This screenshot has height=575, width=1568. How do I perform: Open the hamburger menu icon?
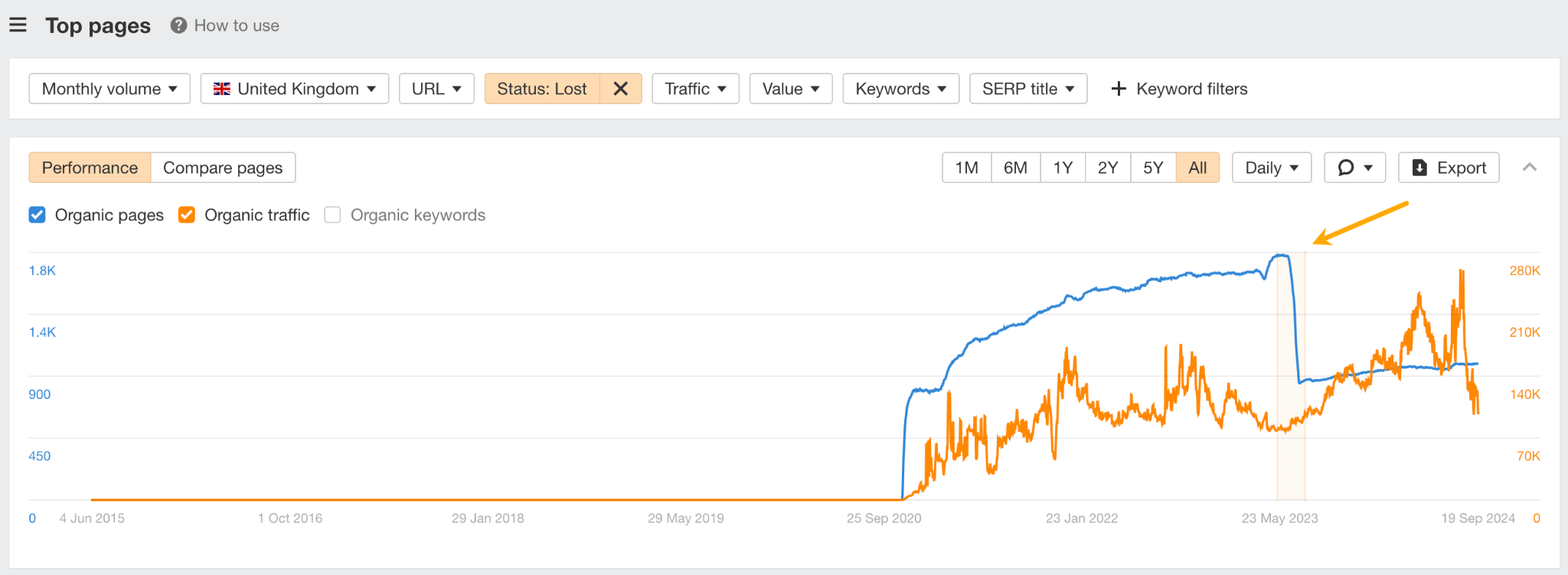pos(18,25)
